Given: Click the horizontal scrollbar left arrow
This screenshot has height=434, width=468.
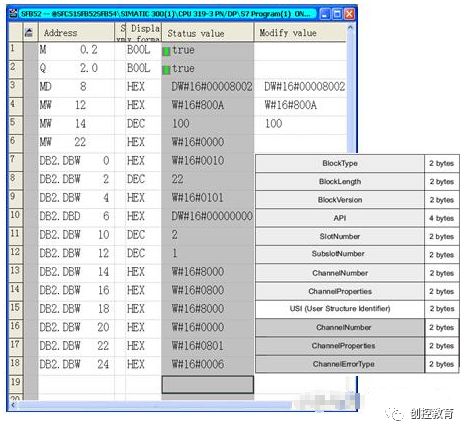Looking at the screenshot, I should [x=13, y=405].
